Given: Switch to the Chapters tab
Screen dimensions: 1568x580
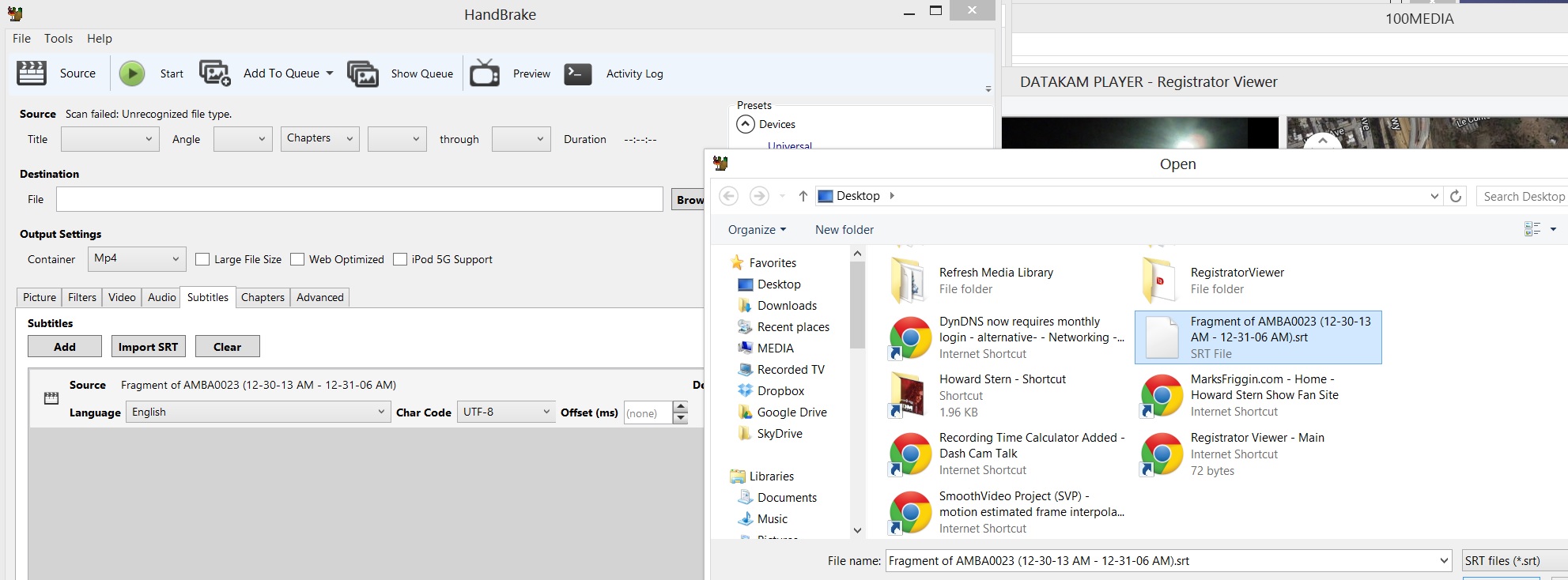Looking at the screenshot, I should coord(263,297).
